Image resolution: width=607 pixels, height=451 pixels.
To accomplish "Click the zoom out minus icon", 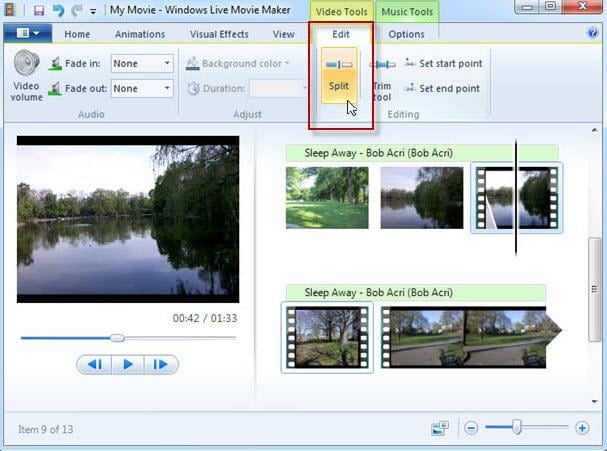I will click(x=471, y=428).
